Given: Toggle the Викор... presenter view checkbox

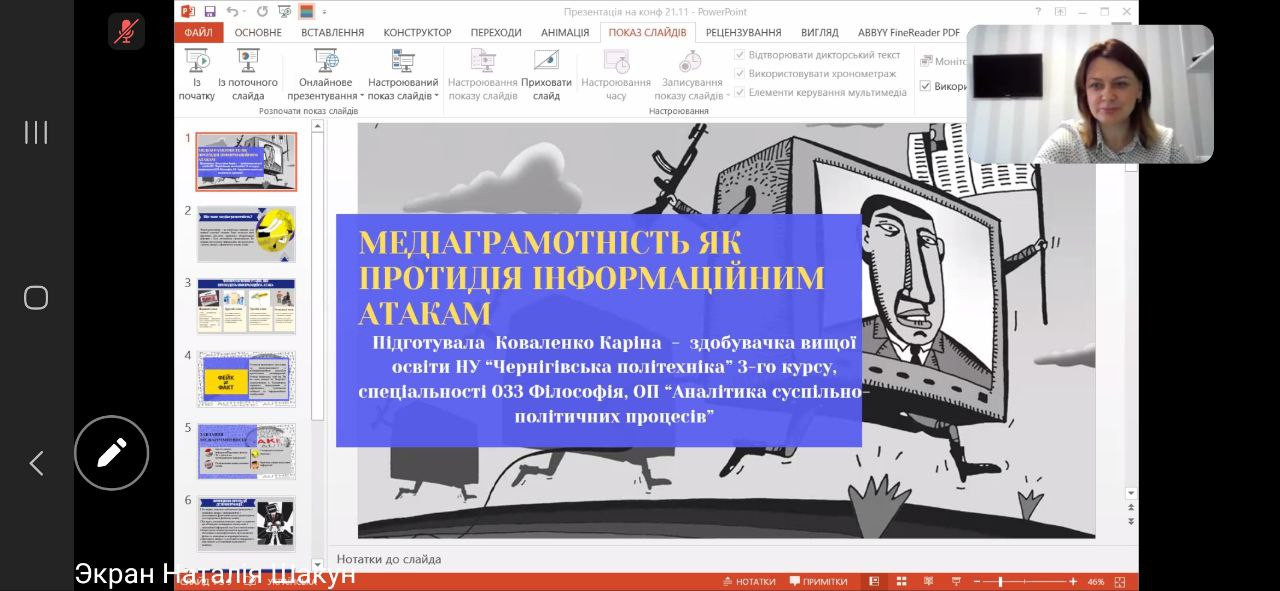Looking at the screenshot, I should pyautogui.click(x=926, y=86).
